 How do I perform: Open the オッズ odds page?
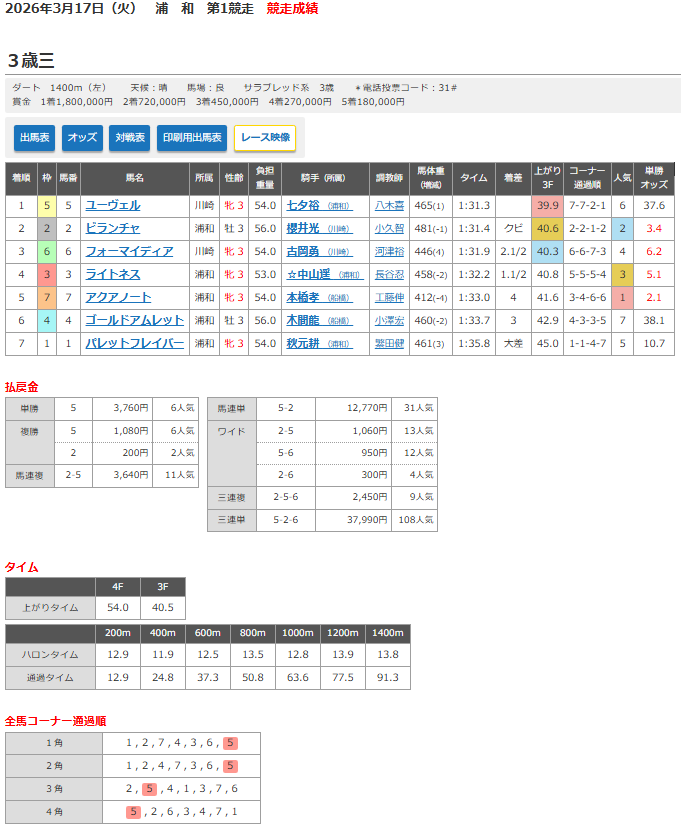(82, 138)
